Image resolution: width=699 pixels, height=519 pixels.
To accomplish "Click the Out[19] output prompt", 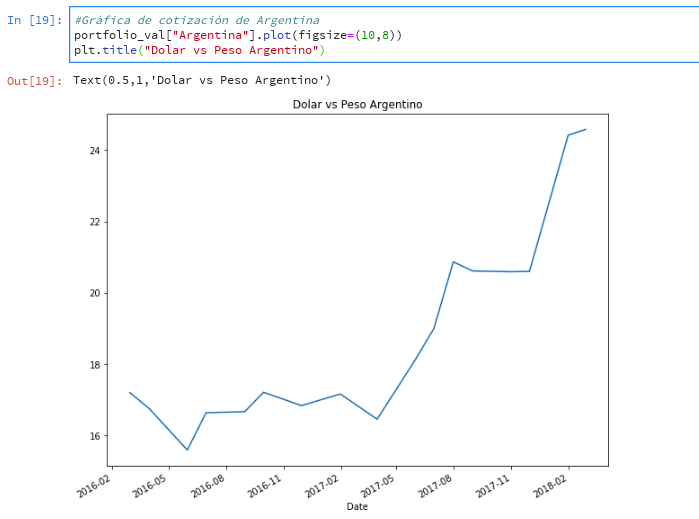I will tap(34, 80).
